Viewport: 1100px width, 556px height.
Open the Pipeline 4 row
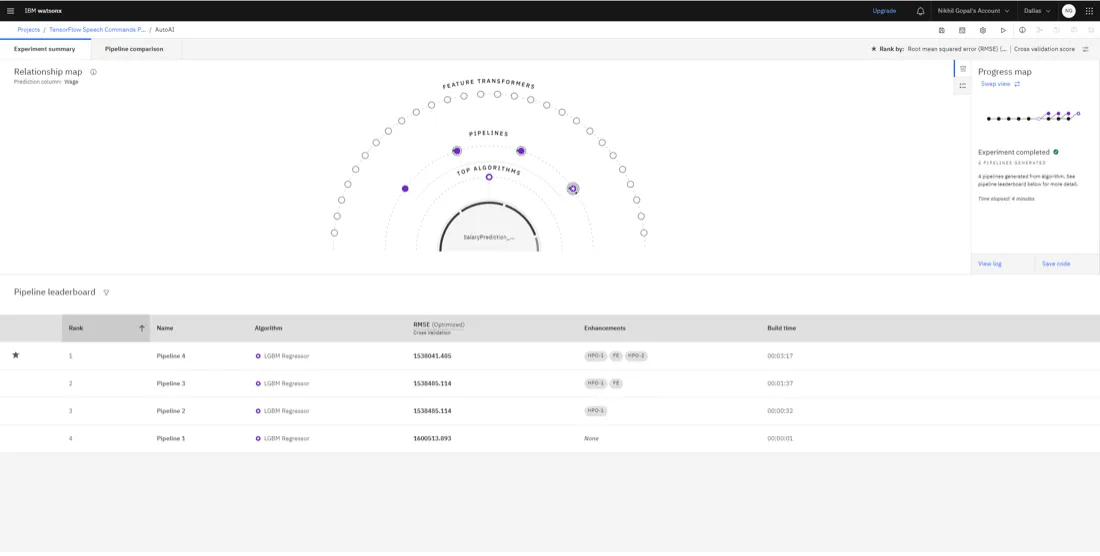point(550,355)
